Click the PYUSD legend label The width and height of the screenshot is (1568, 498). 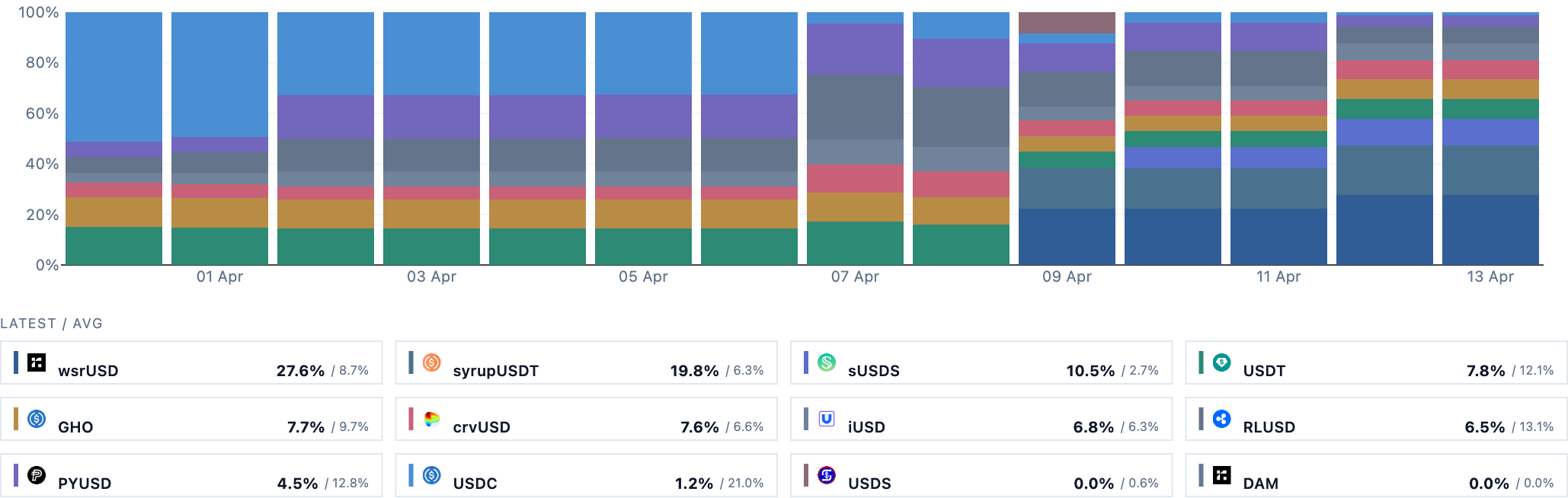tap(85, 484)
